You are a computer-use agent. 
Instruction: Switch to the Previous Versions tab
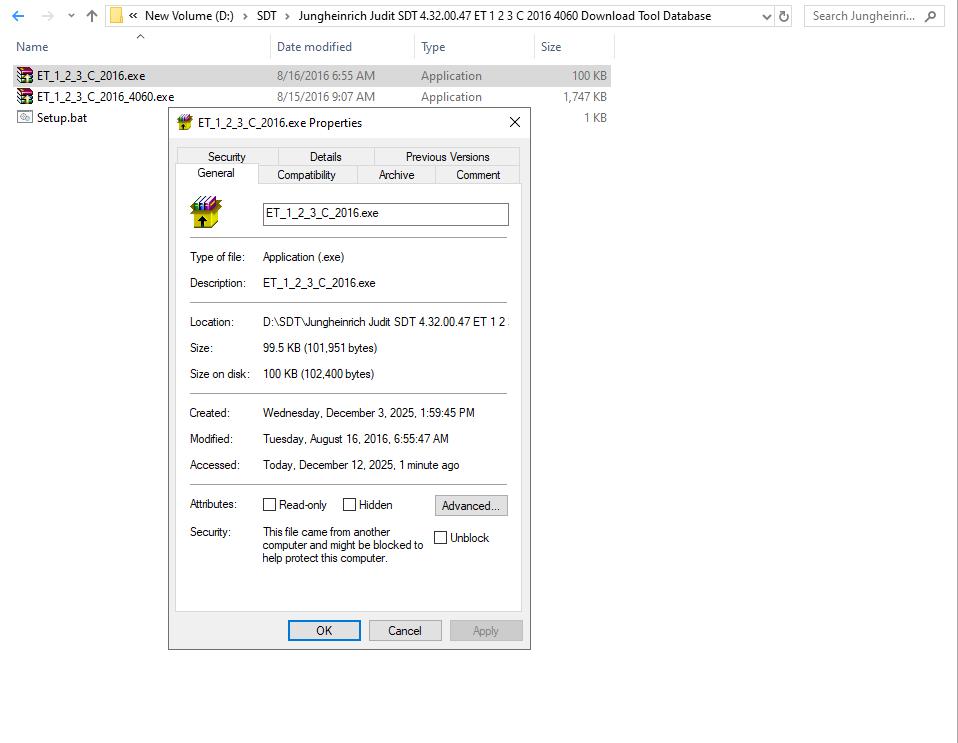[447, 156]
